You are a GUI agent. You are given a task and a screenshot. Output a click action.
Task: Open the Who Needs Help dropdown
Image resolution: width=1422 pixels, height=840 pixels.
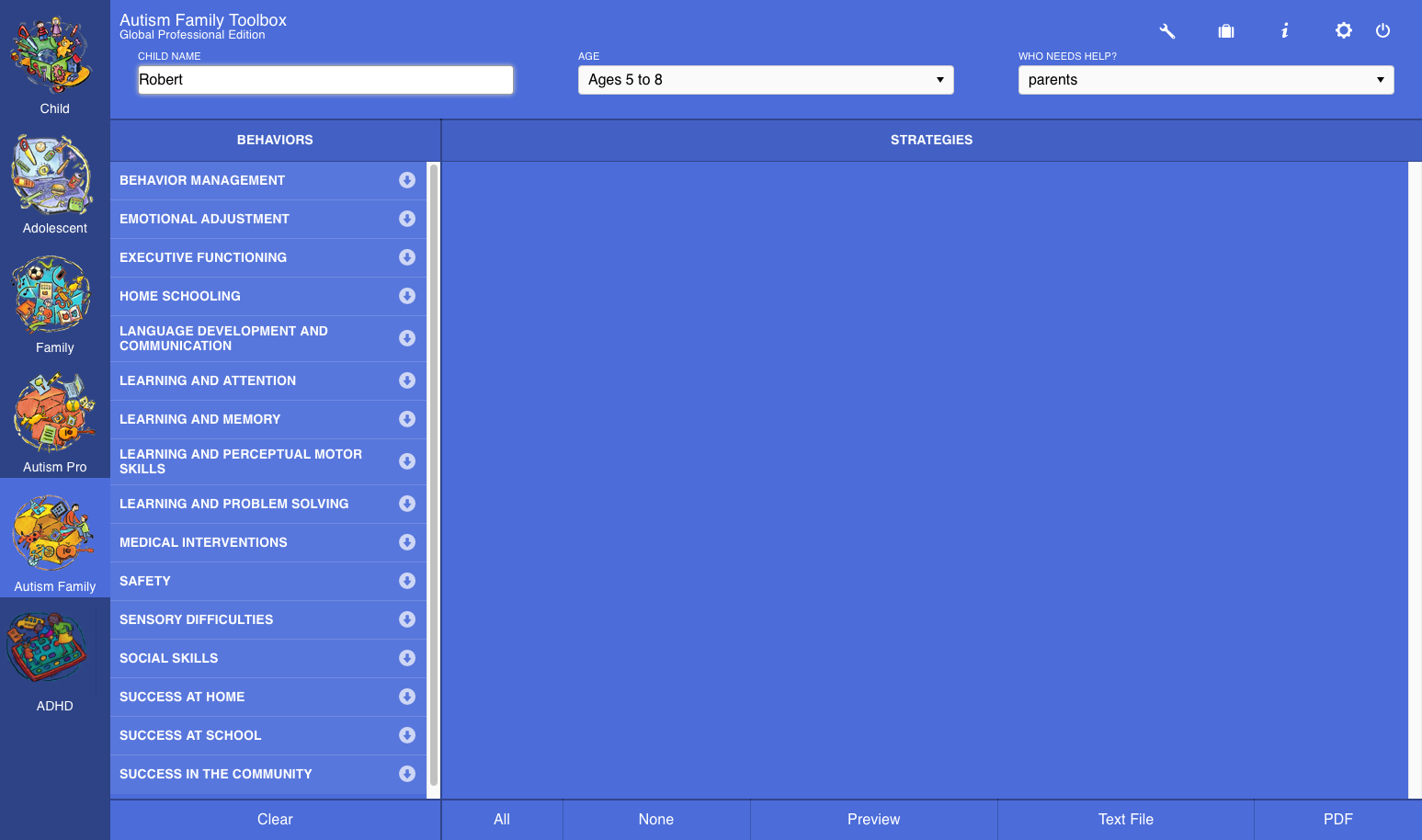pyautogui.click(x=1205, y=80)
